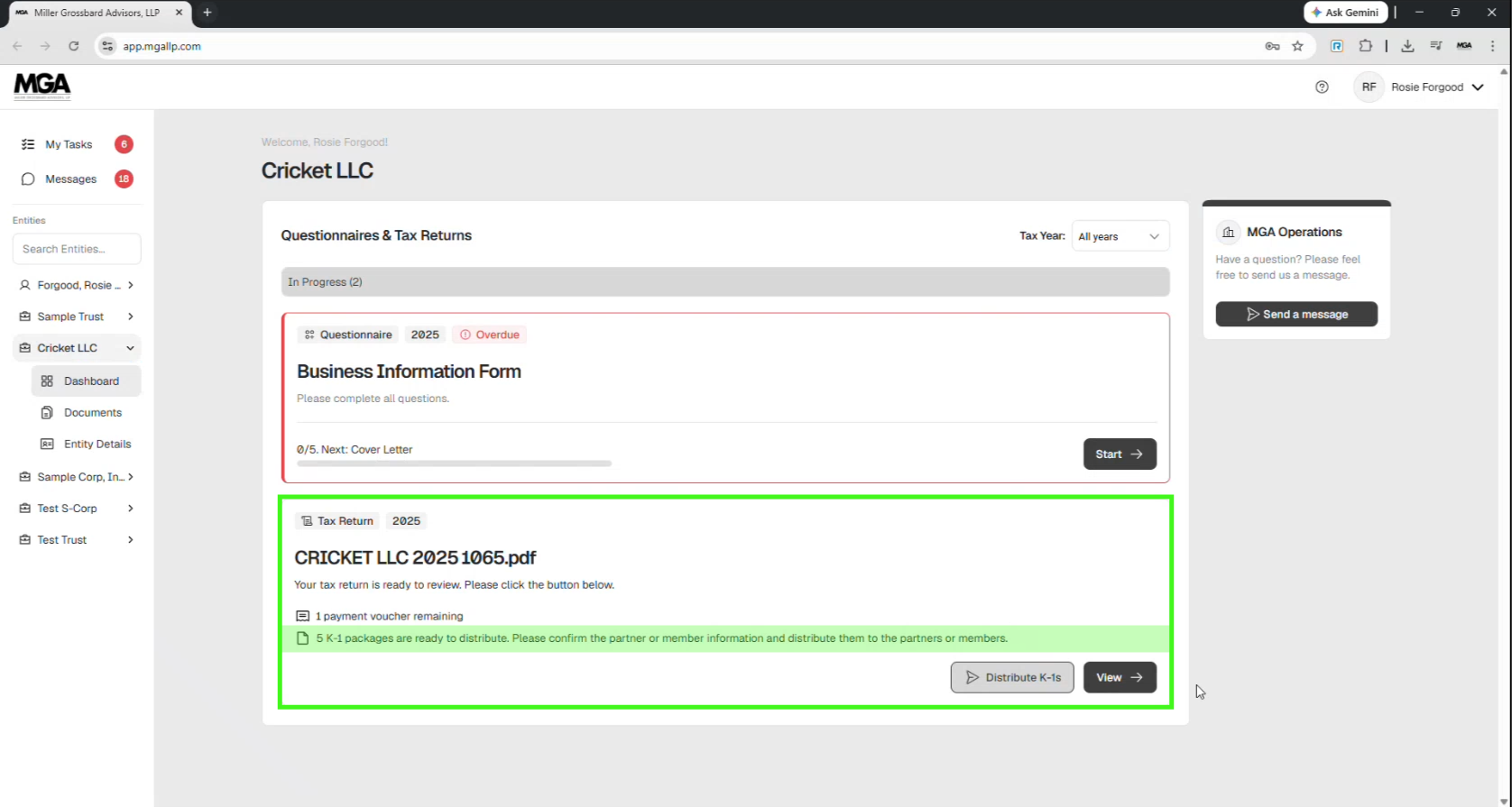Select the Sample Trust entity
Image resolution: width=1512 pixels, height=807 pixels.
70,316
